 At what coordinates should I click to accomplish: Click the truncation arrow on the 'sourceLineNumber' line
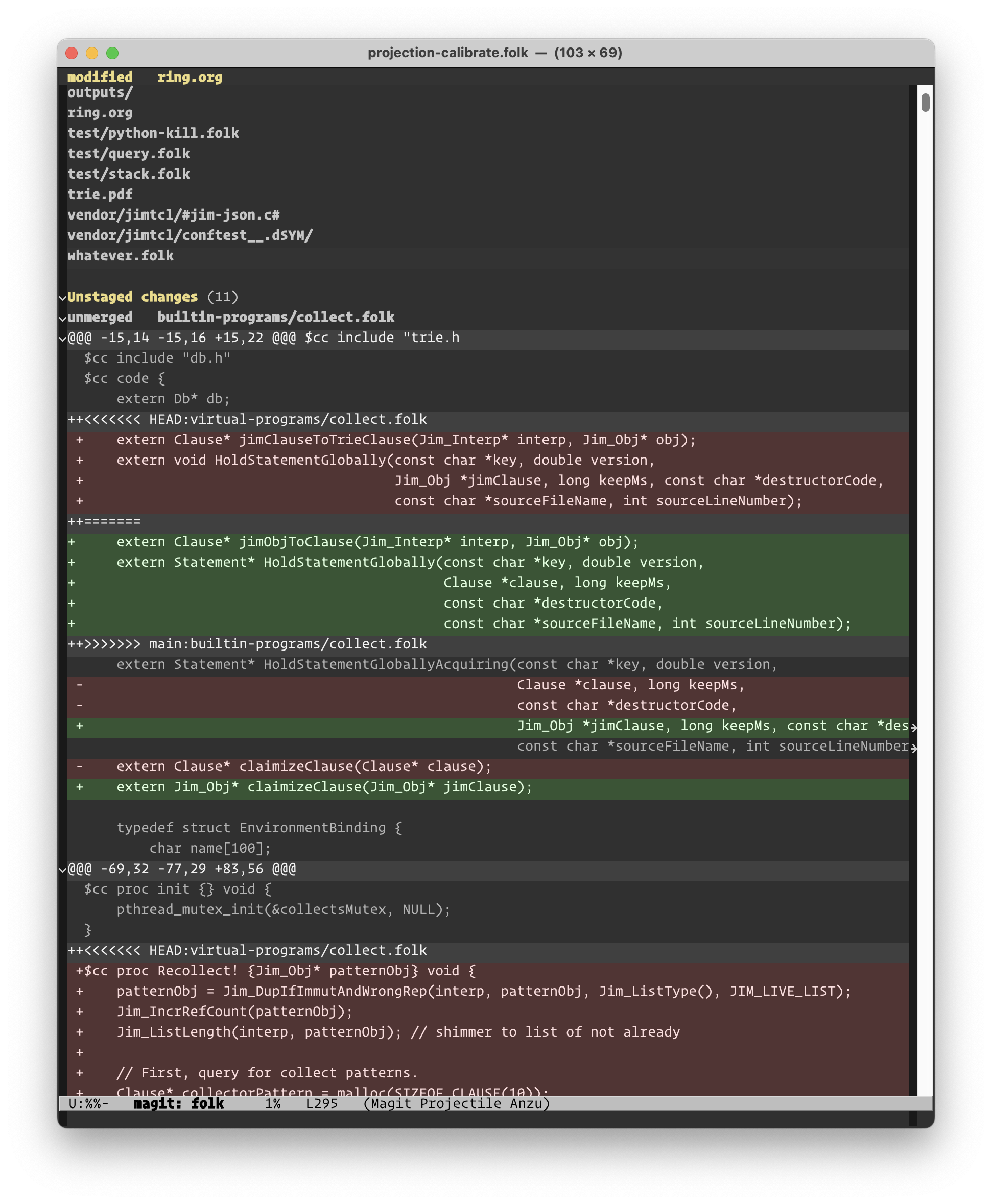click(914, 748)
